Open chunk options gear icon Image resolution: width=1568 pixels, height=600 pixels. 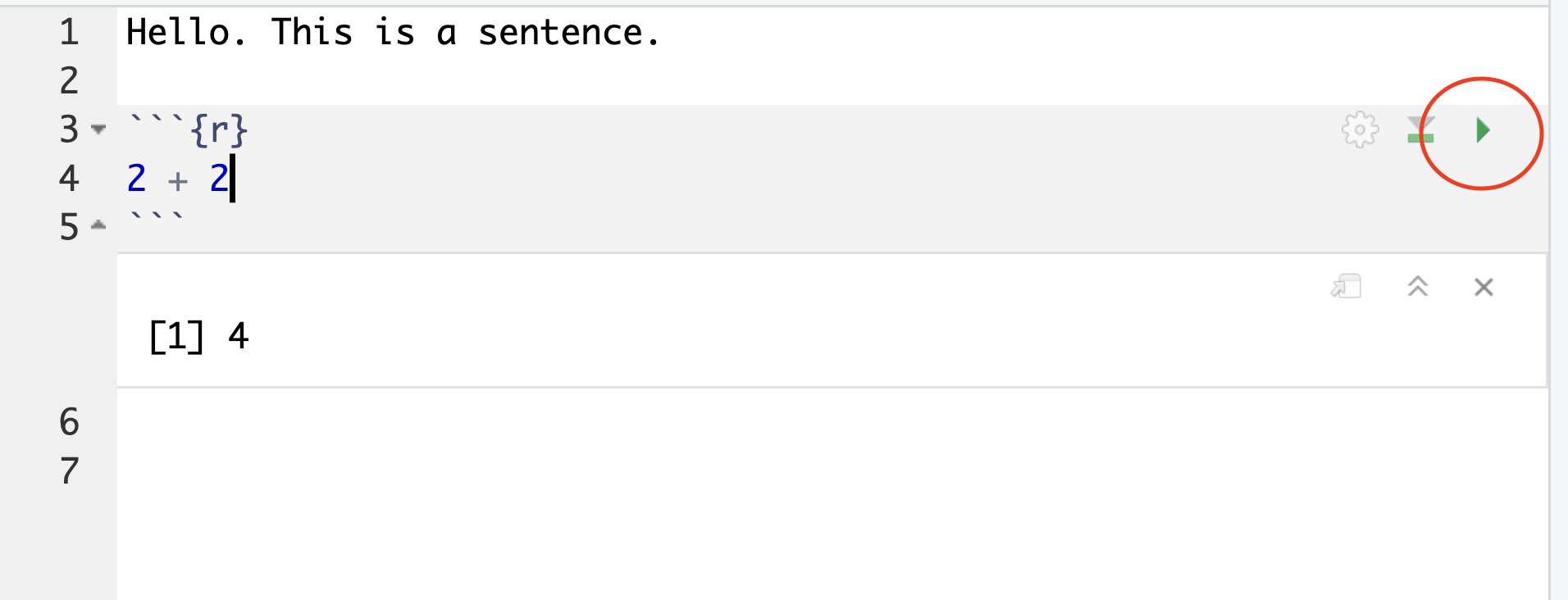click(1360, 130)
